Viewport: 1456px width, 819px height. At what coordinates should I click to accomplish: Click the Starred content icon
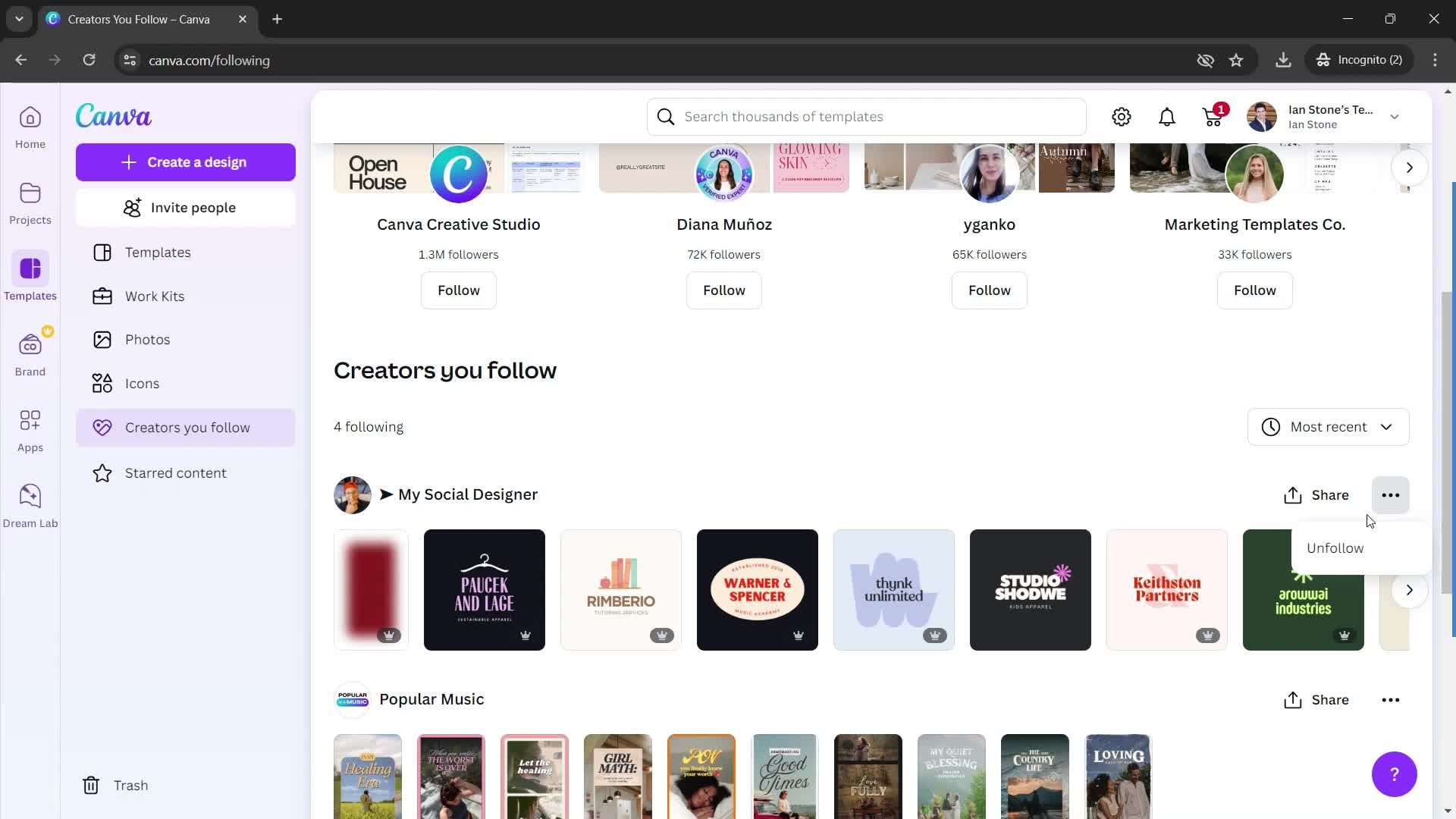(101, 472)
